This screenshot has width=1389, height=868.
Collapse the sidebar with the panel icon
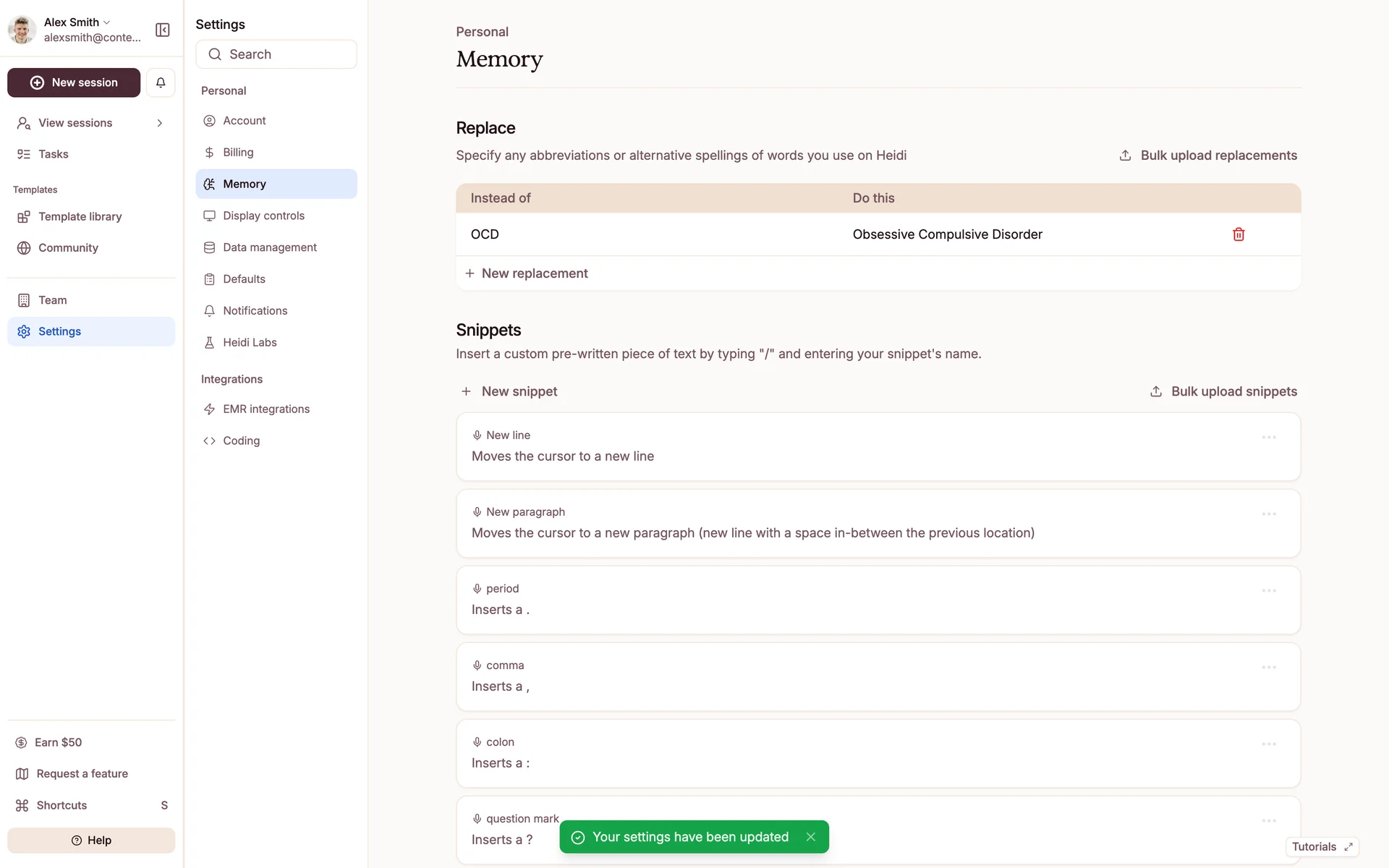click(163, 30)
